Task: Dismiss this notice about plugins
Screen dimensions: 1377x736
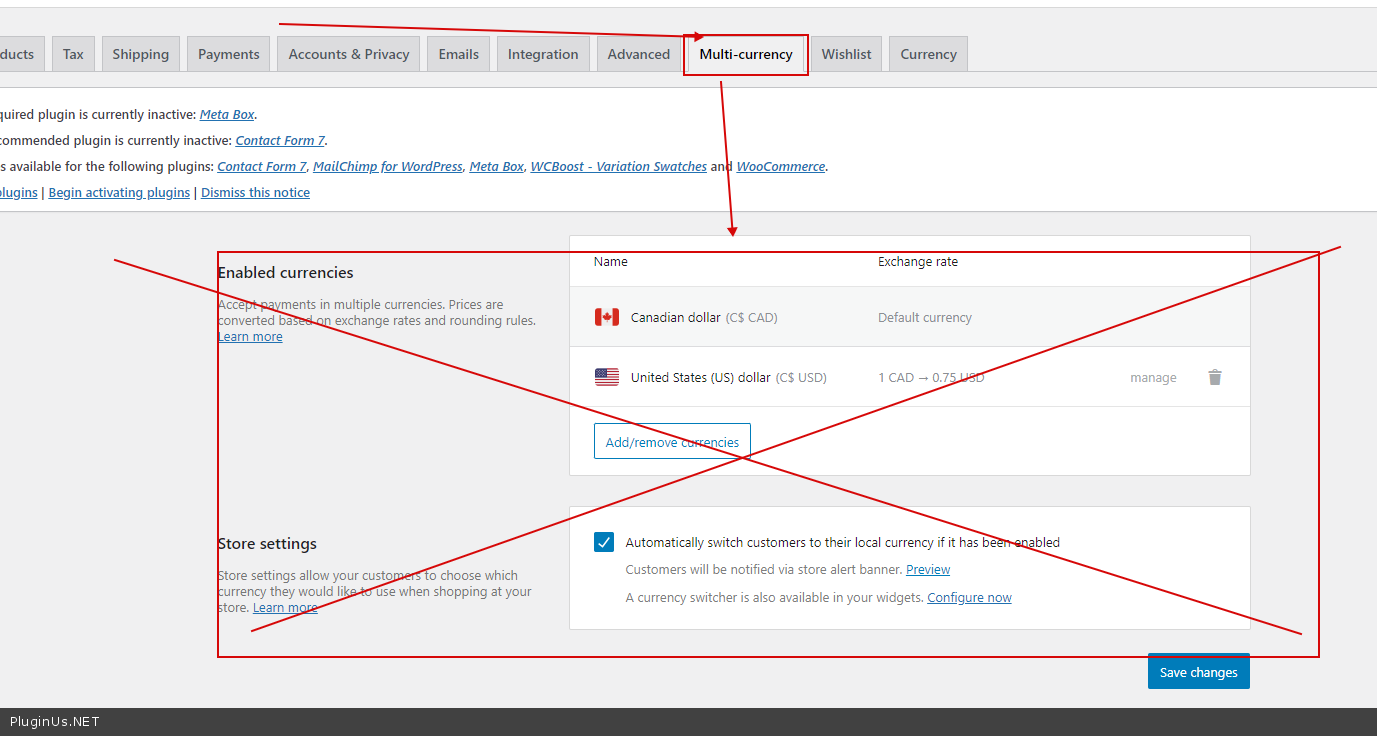Action: tap(255, 192)
